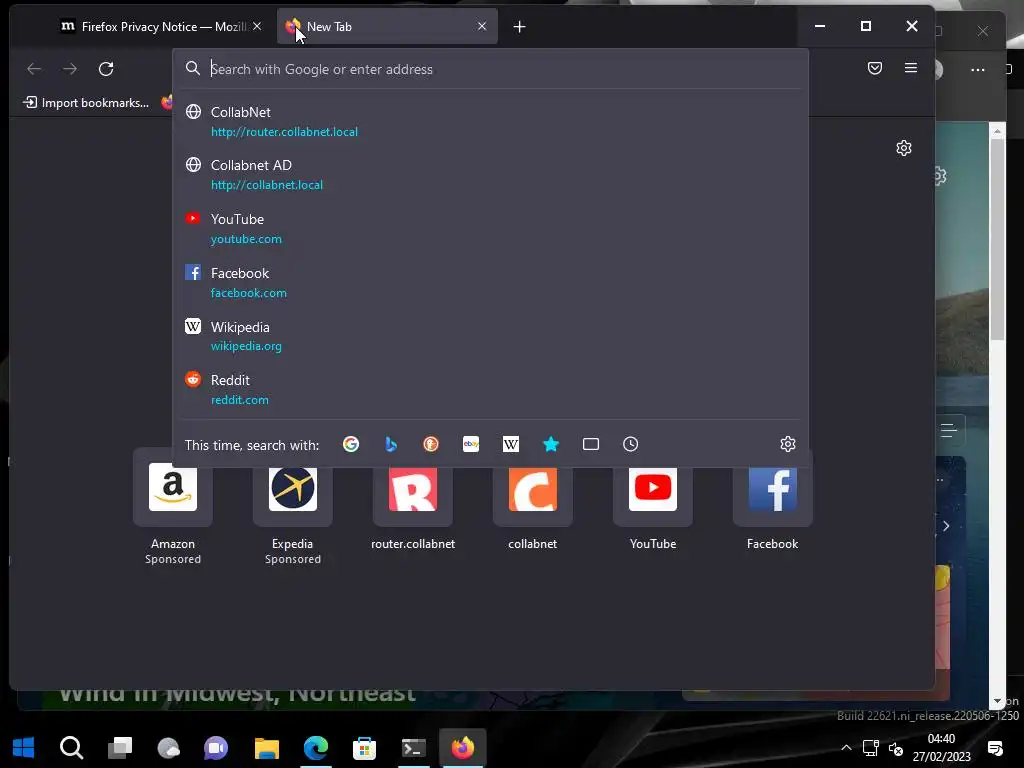Open the Save to Pocket button

pos(875,68)
